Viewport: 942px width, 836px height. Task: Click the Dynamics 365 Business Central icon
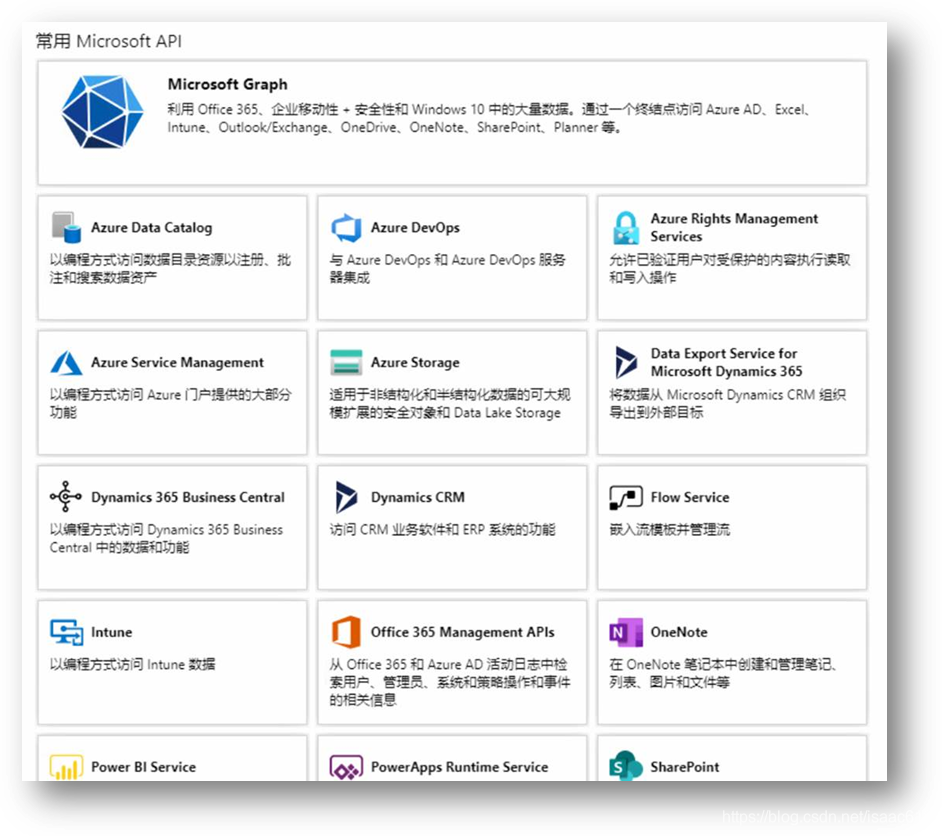coord(66,497)
